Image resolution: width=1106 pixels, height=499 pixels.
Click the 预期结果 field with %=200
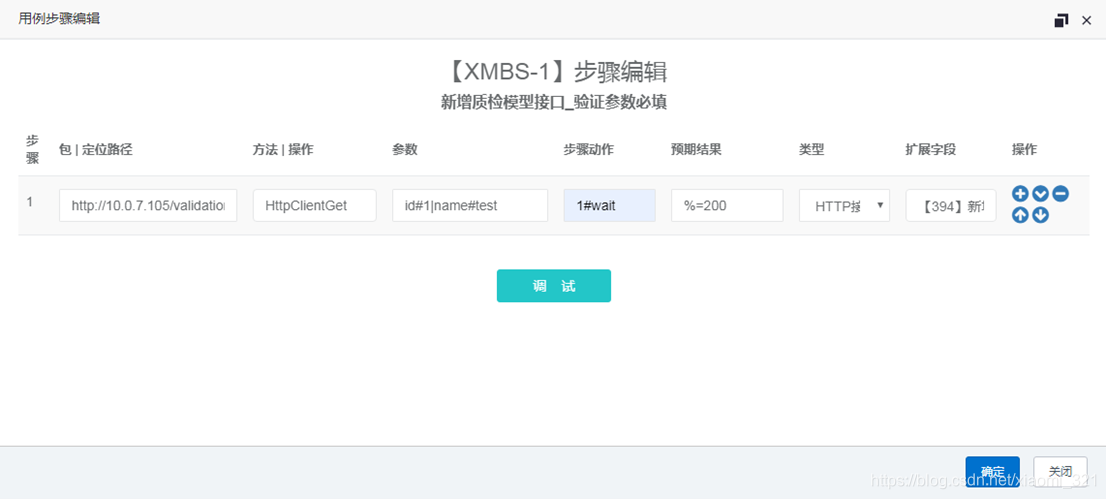point(727,205)
